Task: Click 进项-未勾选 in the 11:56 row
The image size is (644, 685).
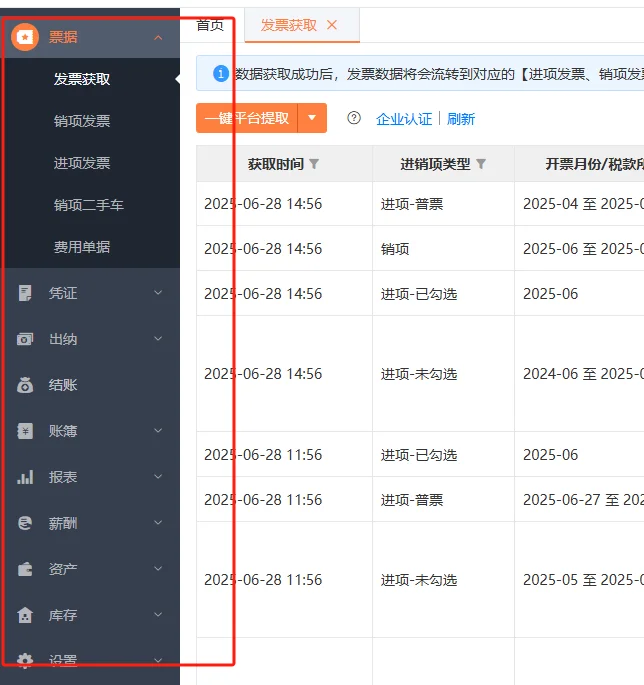Action: (419, 580)
